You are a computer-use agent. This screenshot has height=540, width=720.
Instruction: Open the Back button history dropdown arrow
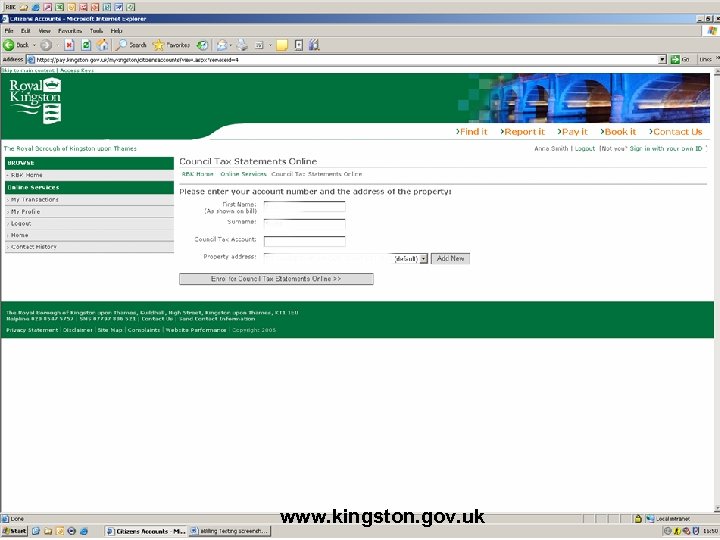coord(34,45)
